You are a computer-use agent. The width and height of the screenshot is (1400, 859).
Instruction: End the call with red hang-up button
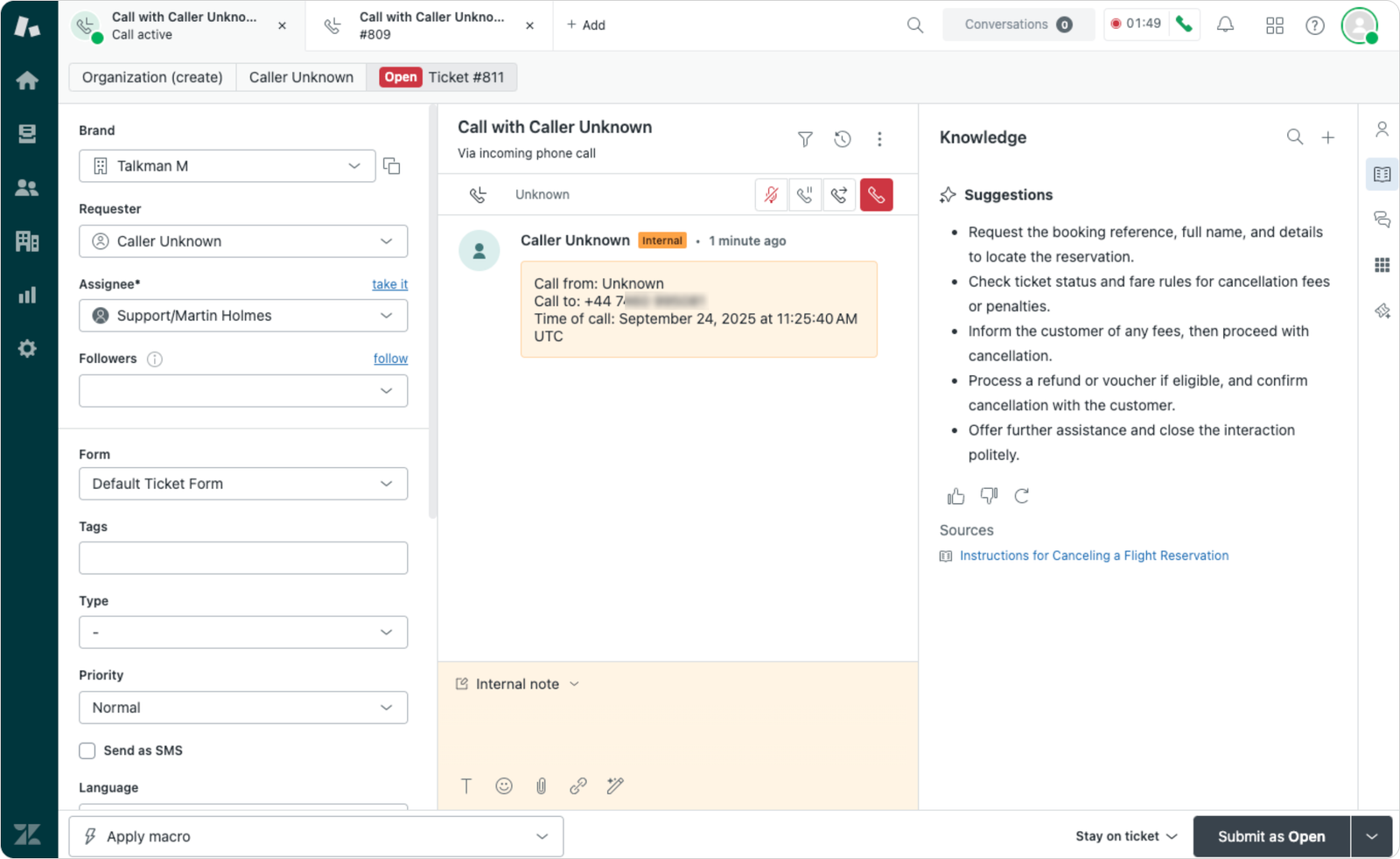876,195
